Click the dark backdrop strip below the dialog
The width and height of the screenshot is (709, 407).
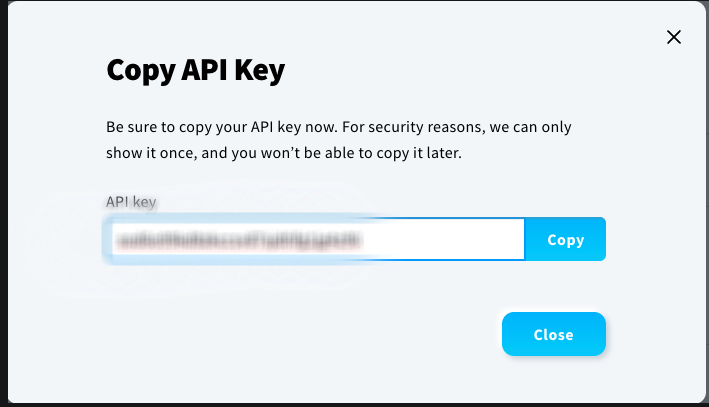[x=350, y=404]
